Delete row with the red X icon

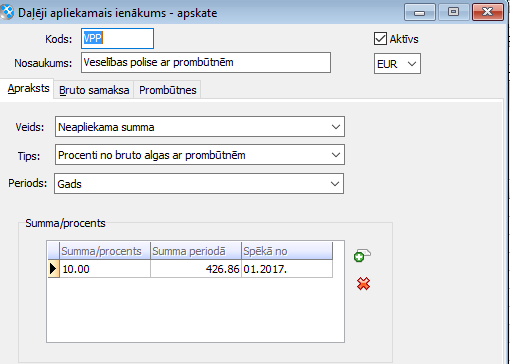point(363,284)
